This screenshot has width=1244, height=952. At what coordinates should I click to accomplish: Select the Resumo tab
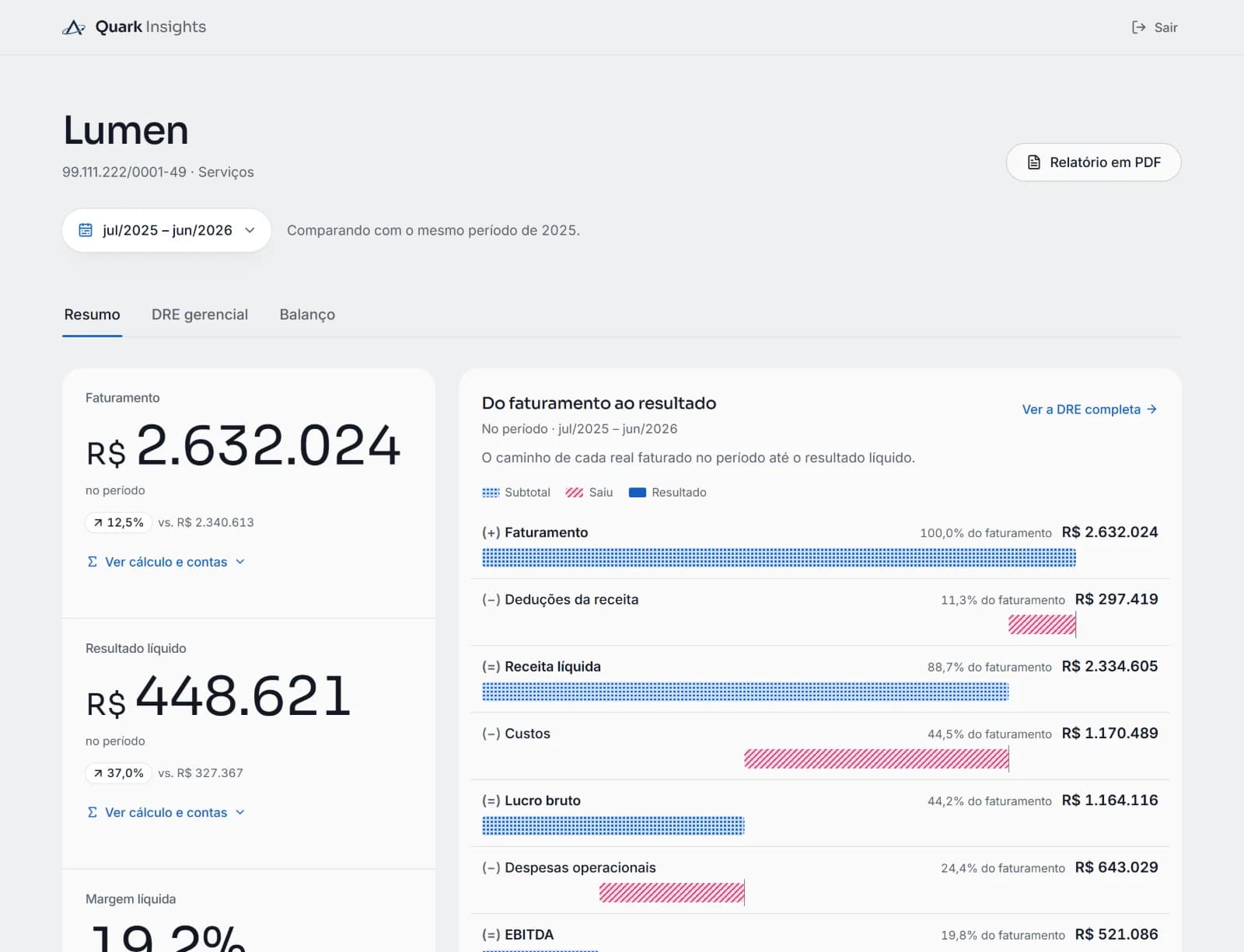(x=92, y=314)
